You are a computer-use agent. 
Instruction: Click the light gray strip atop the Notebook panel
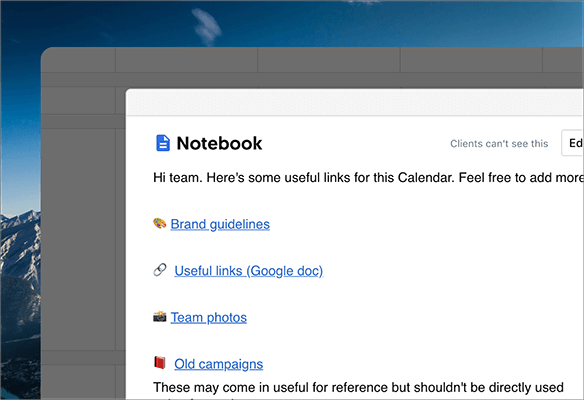[x=355, y=103]
